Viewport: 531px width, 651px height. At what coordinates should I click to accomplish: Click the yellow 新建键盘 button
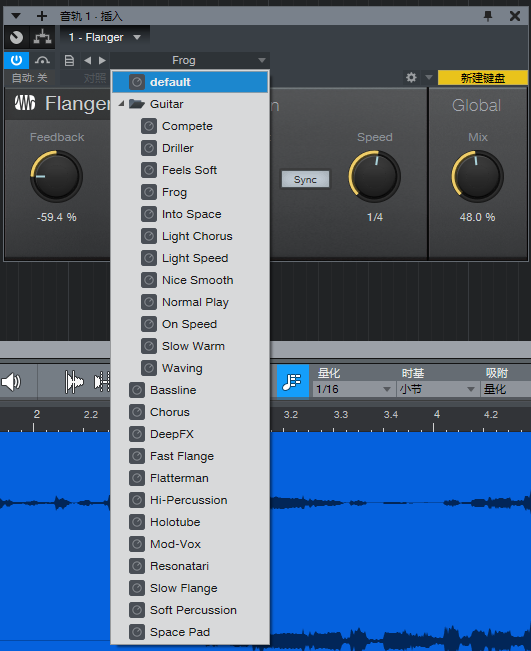tap(482, 78)
